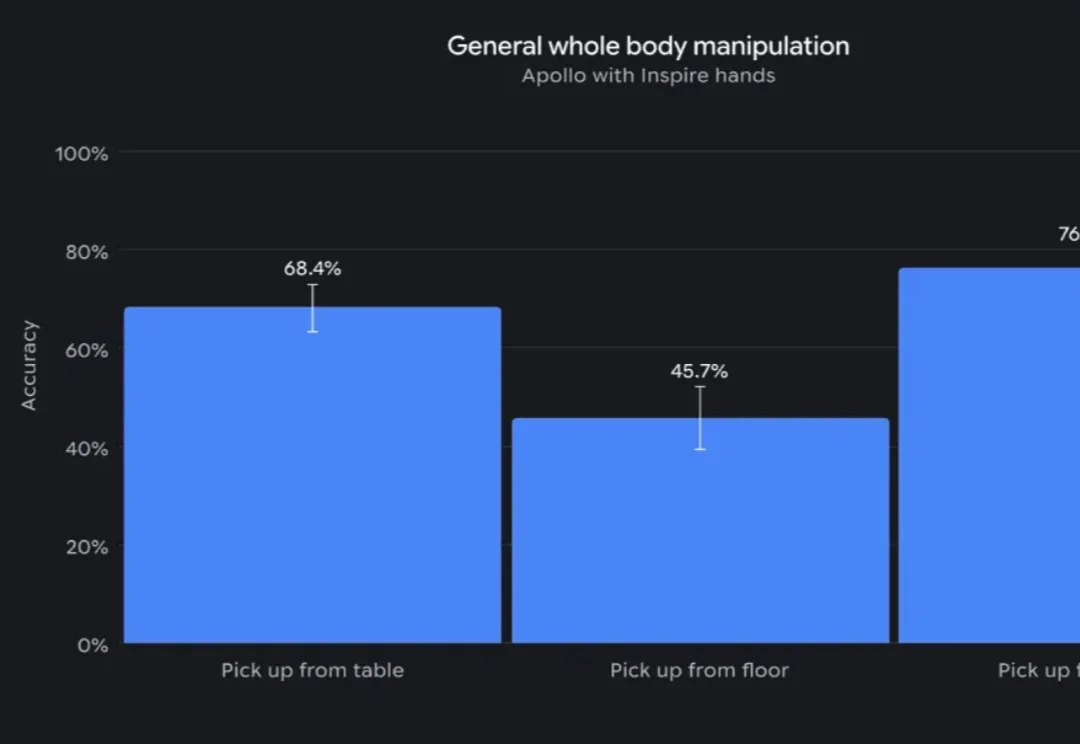Viewport: 1080px width, 744px height.
Task: Click the 0% y-axis tick label
Action: (92, 645)
